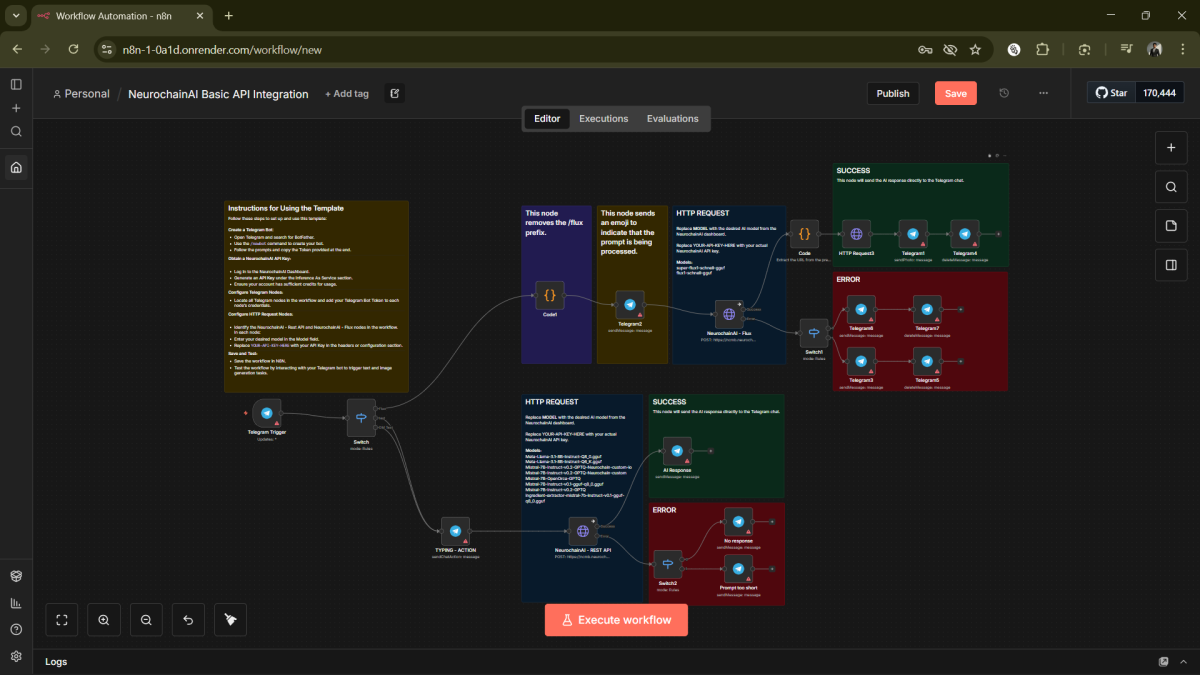Viewport: 1200px width, 675px height.
Task: Fit the workflow to view
Action: click(62, 620)
